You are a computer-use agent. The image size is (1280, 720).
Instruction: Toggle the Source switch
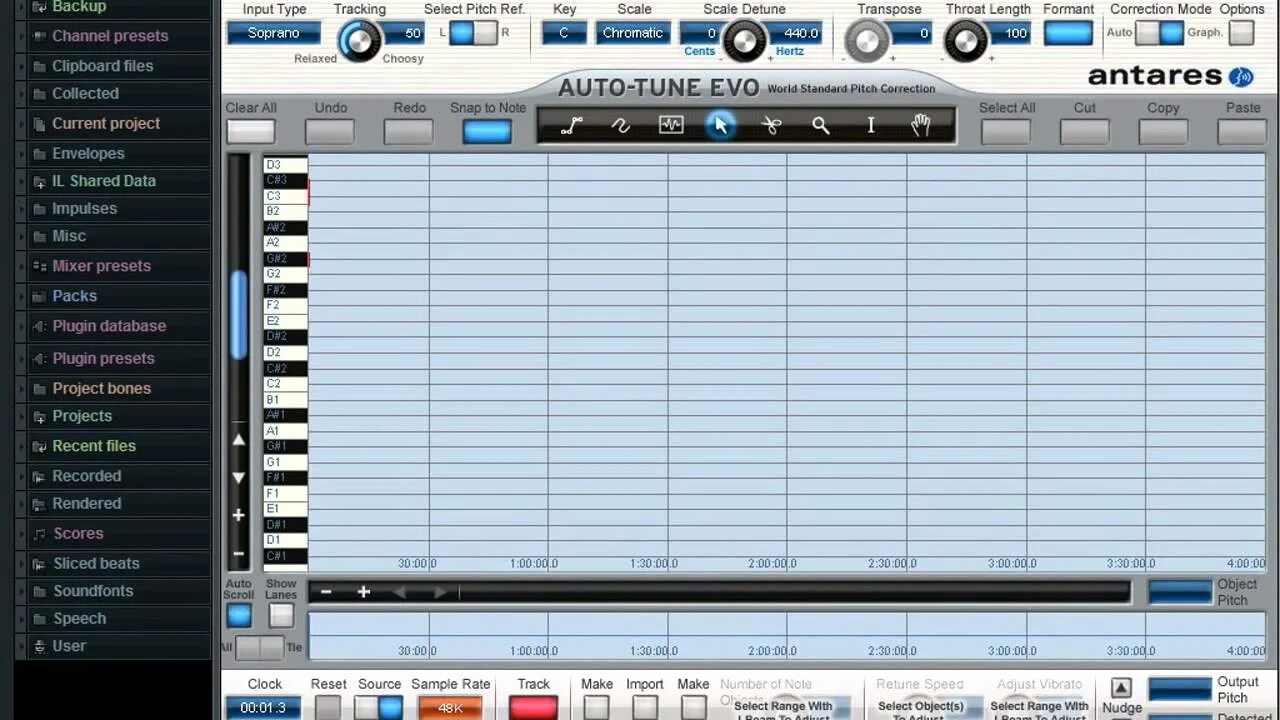click(378, 708)
